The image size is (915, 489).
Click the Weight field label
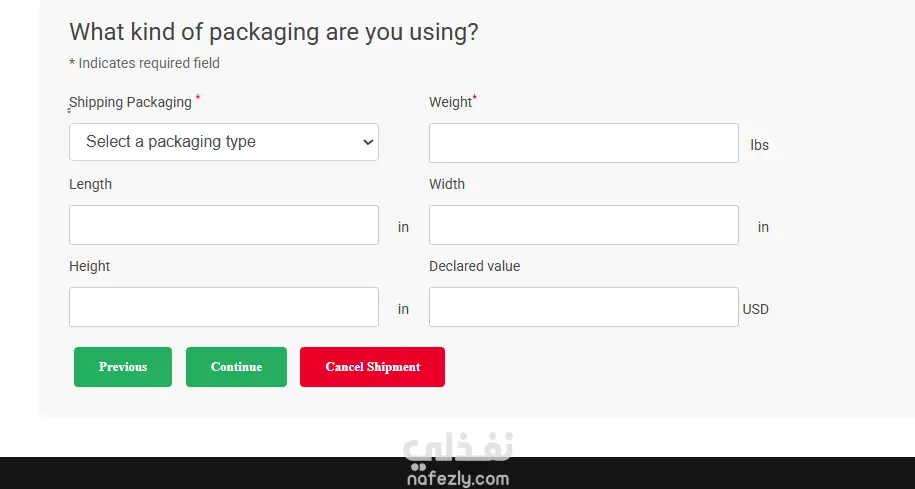coord(450,102)
